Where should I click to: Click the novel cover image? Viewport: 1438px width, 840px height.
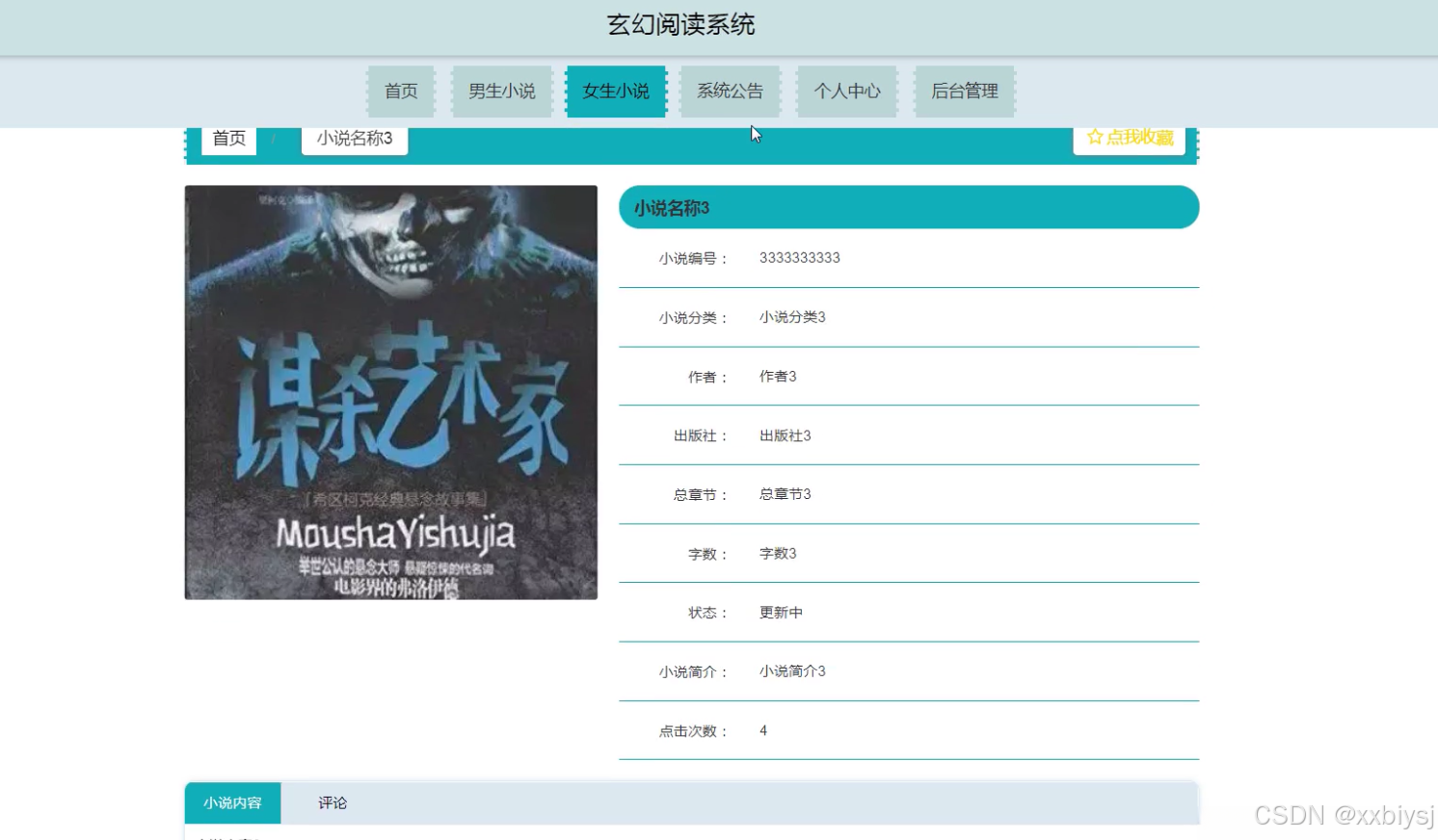389,391
